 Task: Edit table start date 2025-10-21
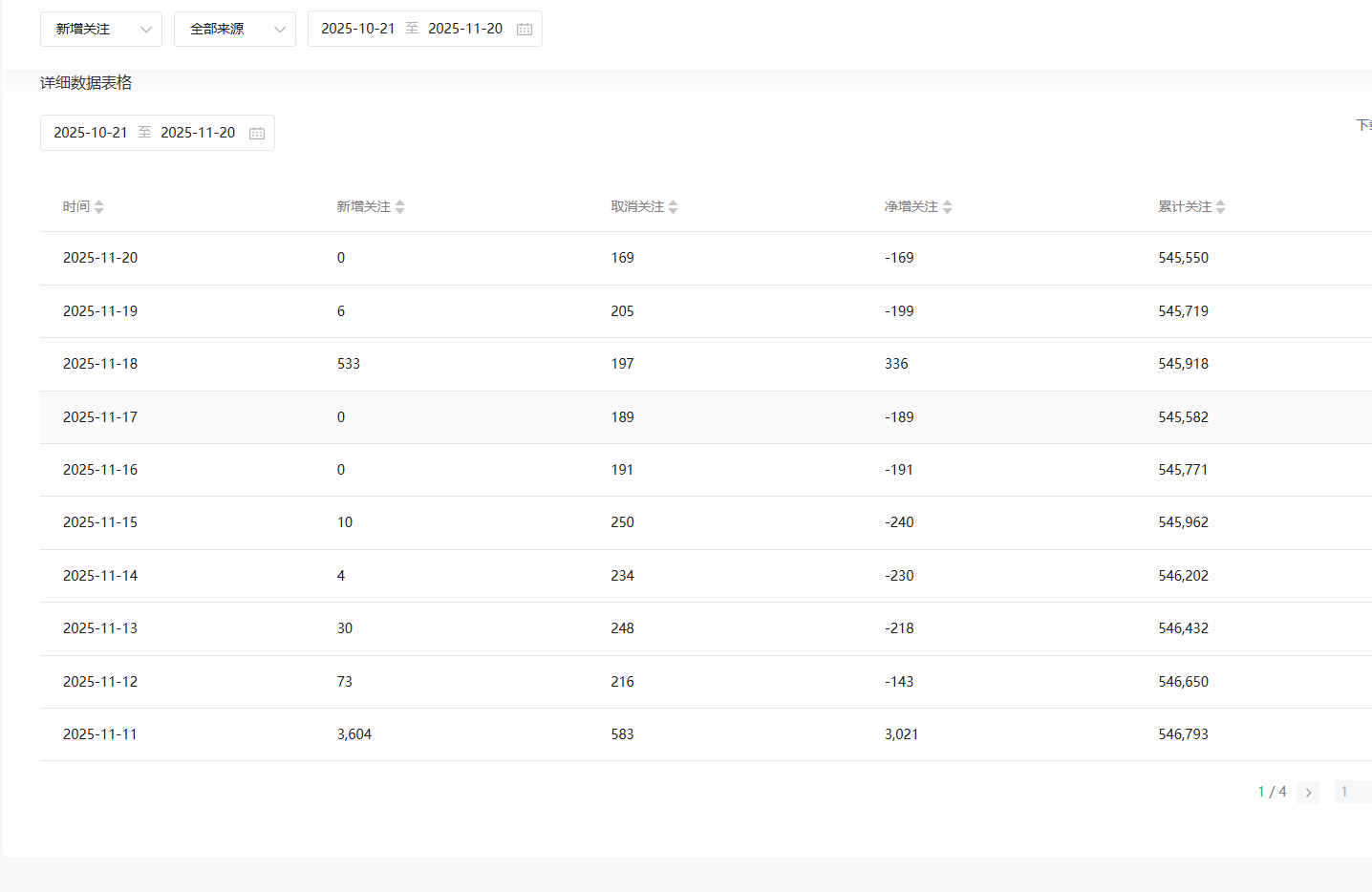(x=90, y=133)
